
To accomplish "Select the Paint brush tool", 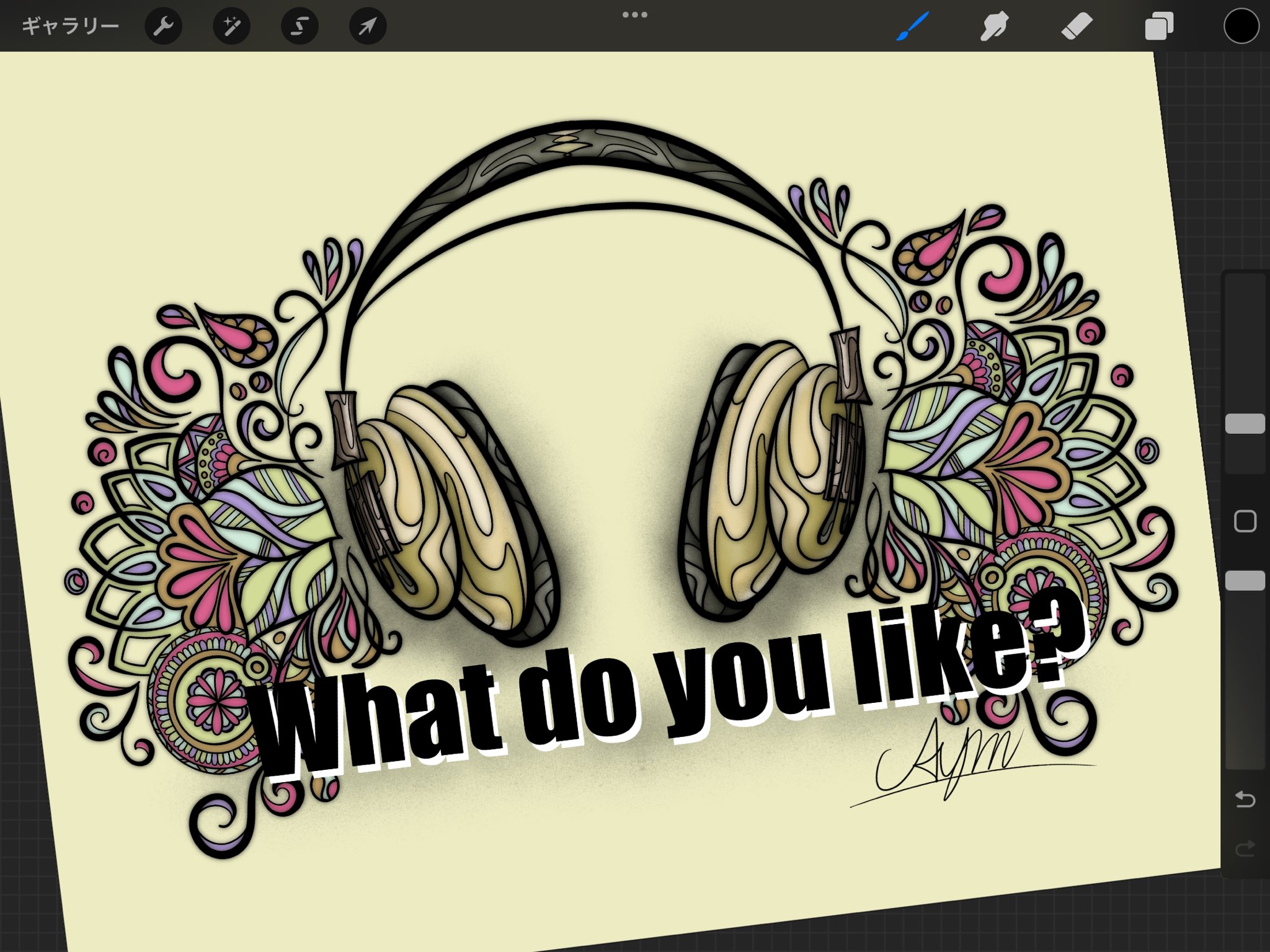I will pos(912,27).
